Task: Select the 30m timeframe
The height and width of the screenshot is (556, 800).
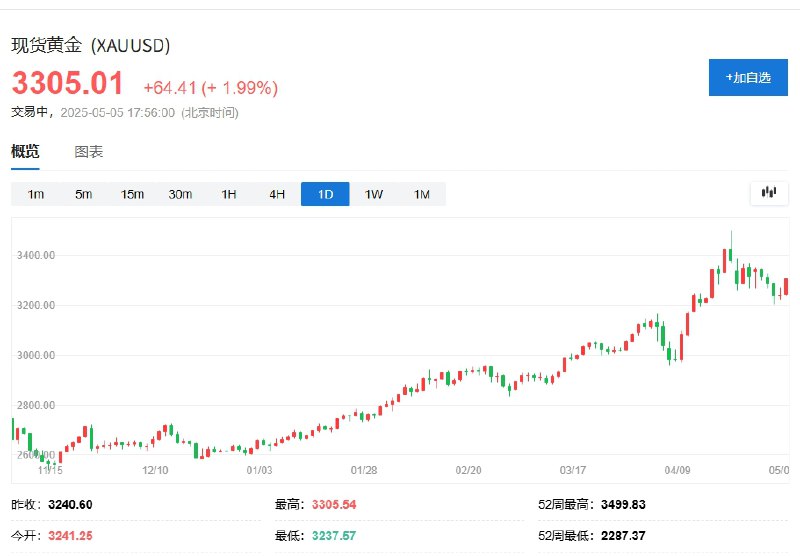Action: point(180,194)
